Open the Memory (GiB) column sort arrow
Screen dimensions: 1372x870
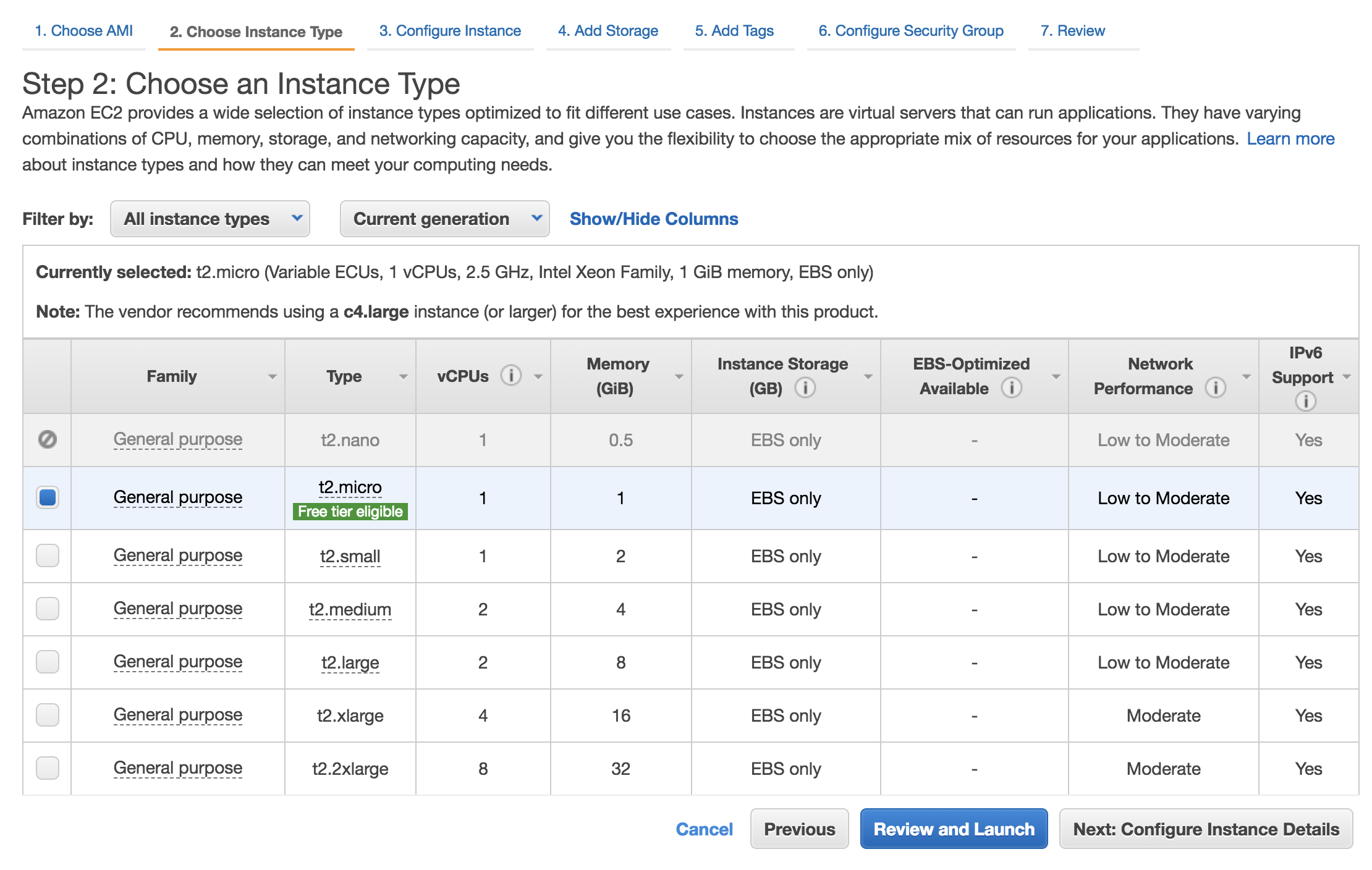coord(679,376)
